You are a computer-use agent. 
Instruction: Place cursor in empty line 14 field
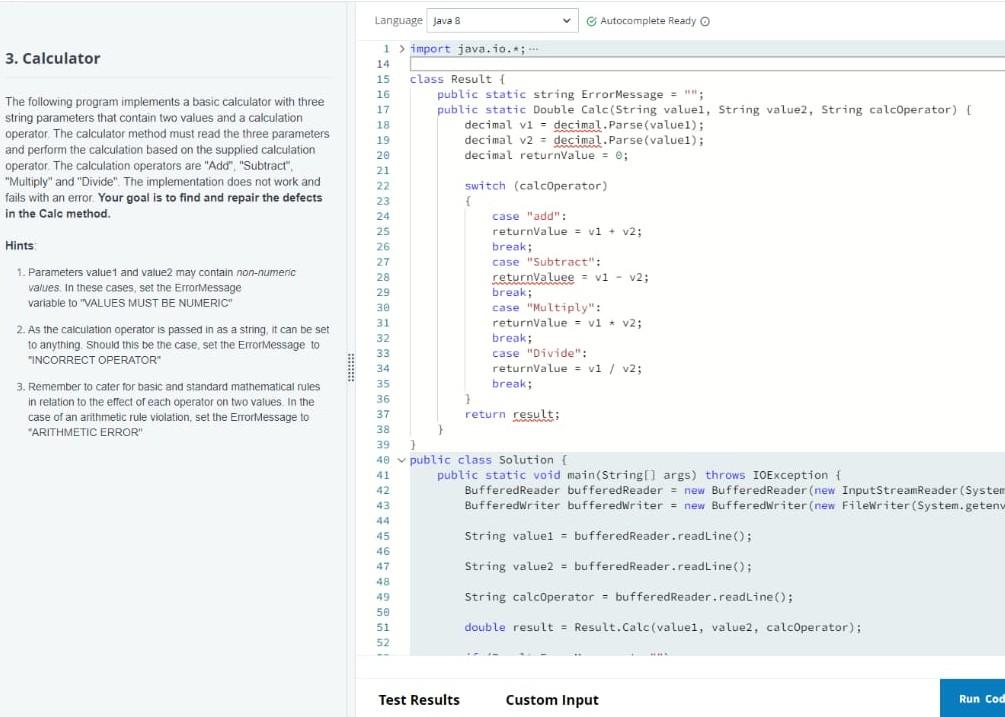pos(707,63)
